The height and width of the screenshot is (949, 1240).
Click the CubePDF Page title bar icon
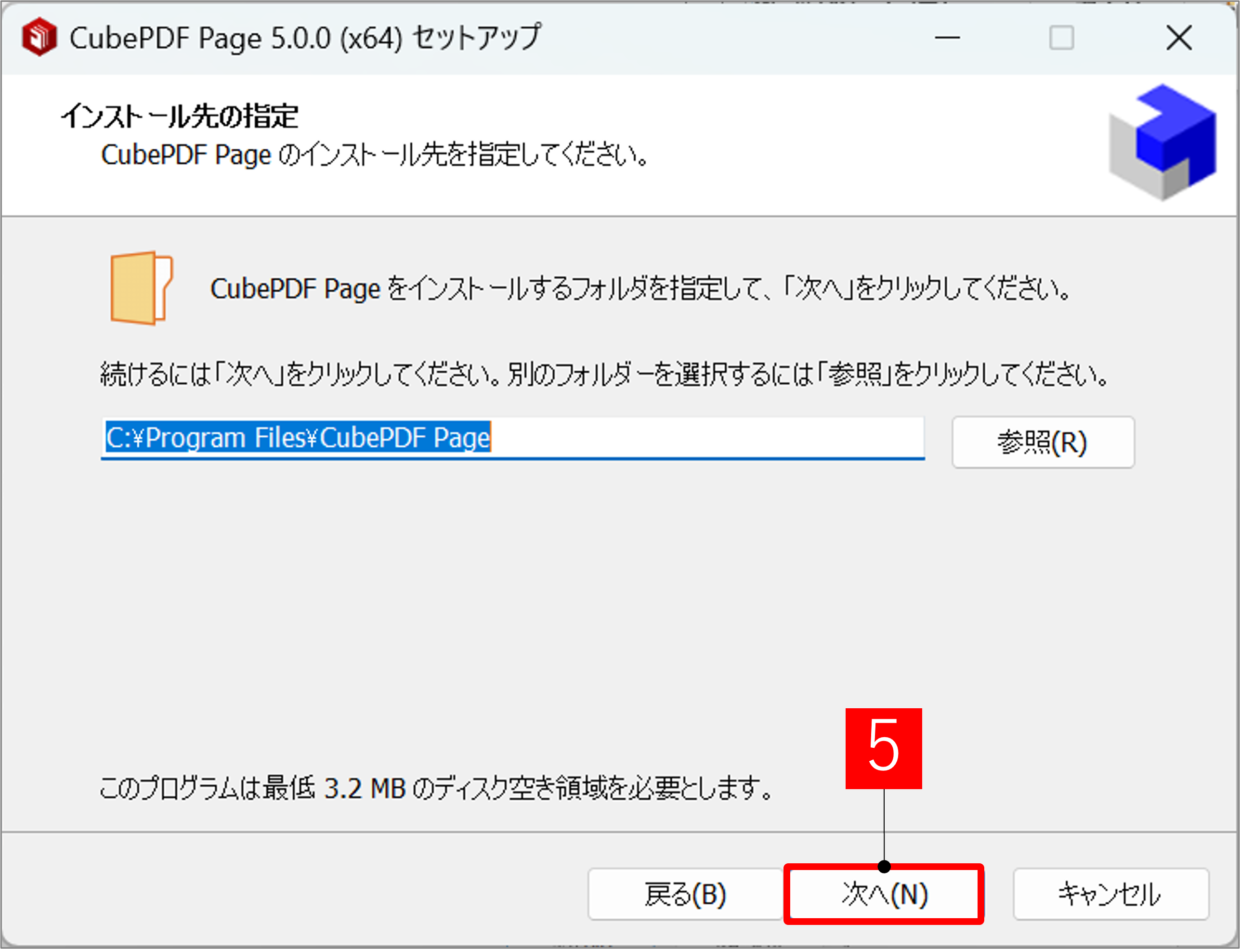(x=41, y=38)
